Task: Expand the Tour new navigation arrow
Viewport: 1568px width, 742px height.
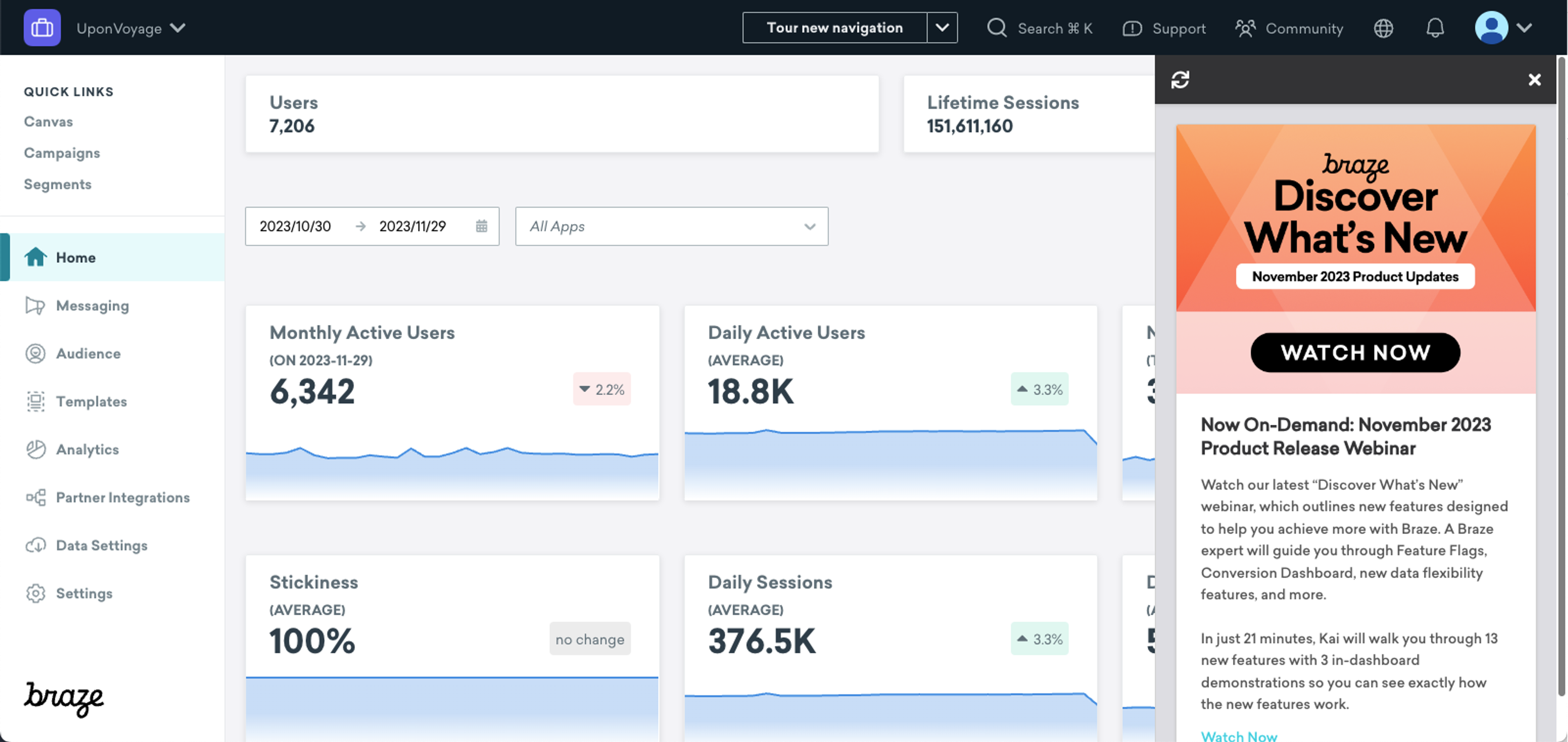Action: (x=942, y=28)
